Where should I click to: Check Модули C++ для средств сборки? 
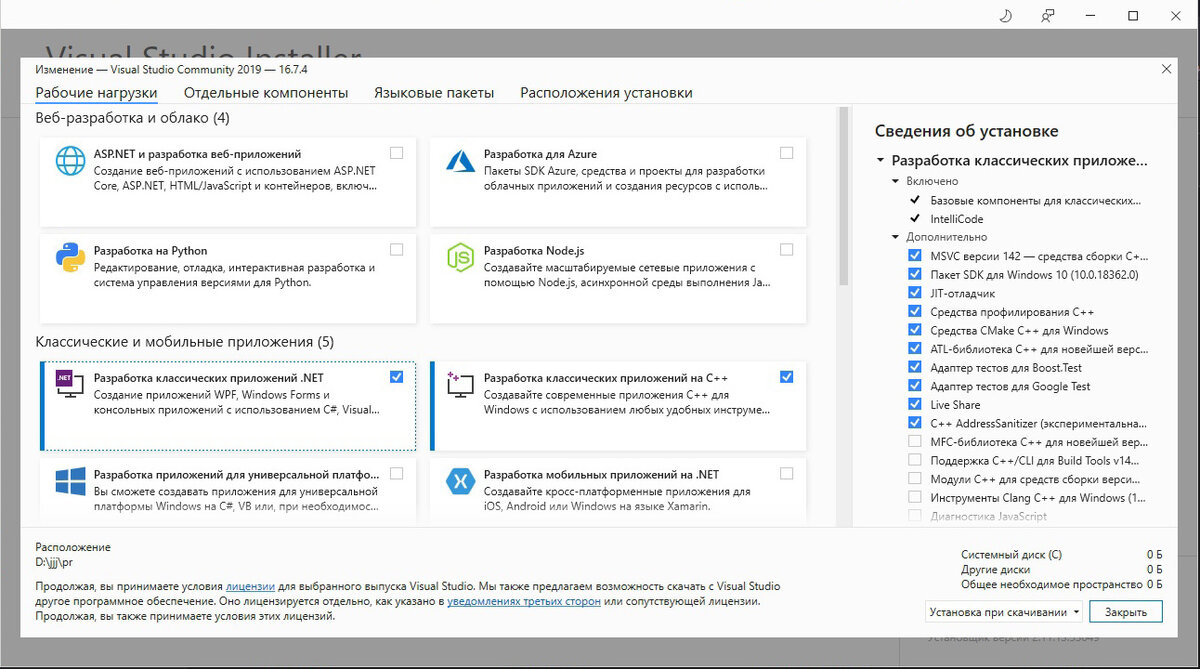click(x=915, y=479)
